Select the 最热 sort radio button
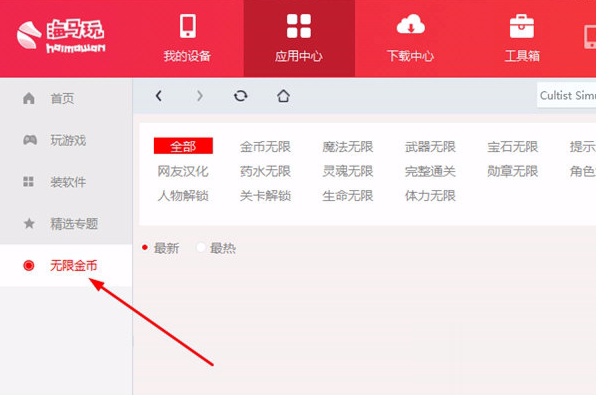The width and height of the screenshot is (596, 395). [201, 247]
